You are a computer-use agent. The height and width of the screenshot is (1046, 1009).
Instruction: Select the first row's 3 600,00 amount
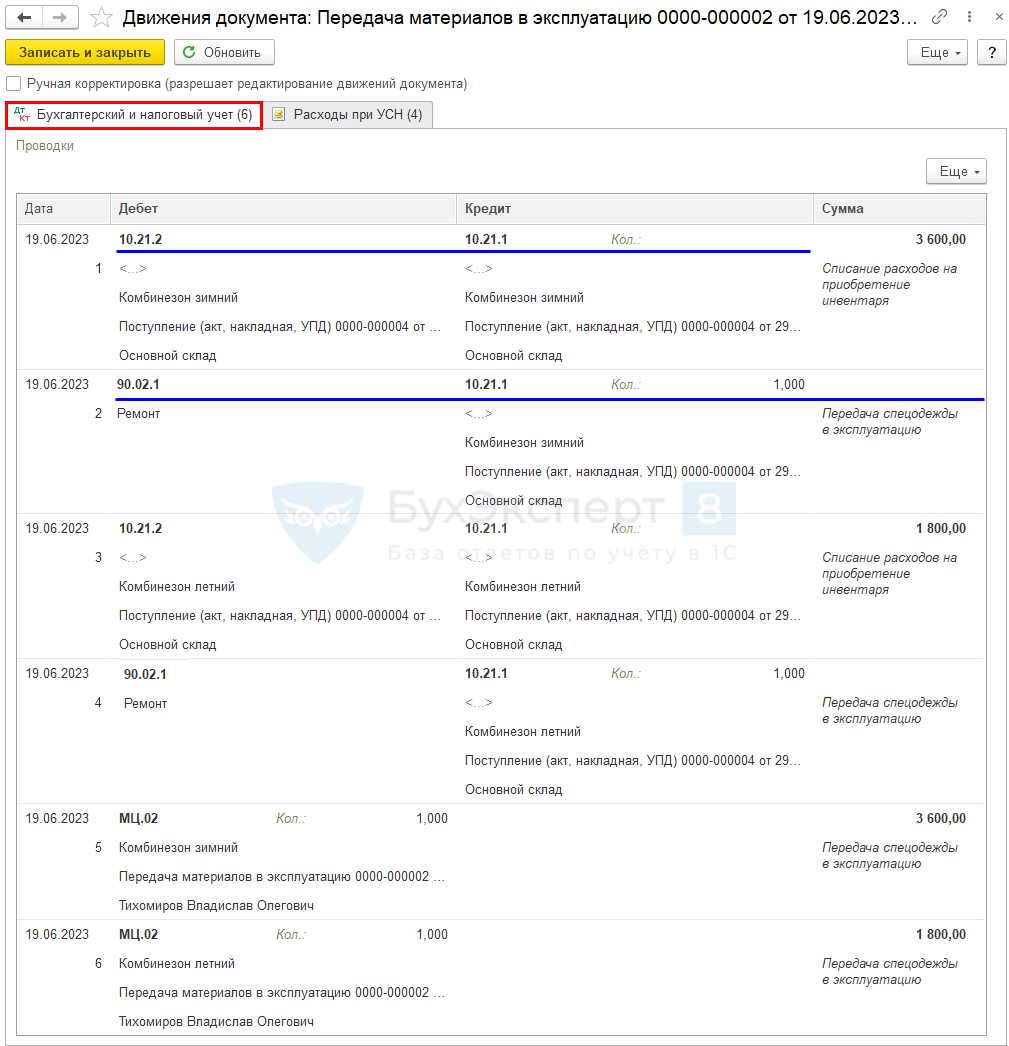940,239
